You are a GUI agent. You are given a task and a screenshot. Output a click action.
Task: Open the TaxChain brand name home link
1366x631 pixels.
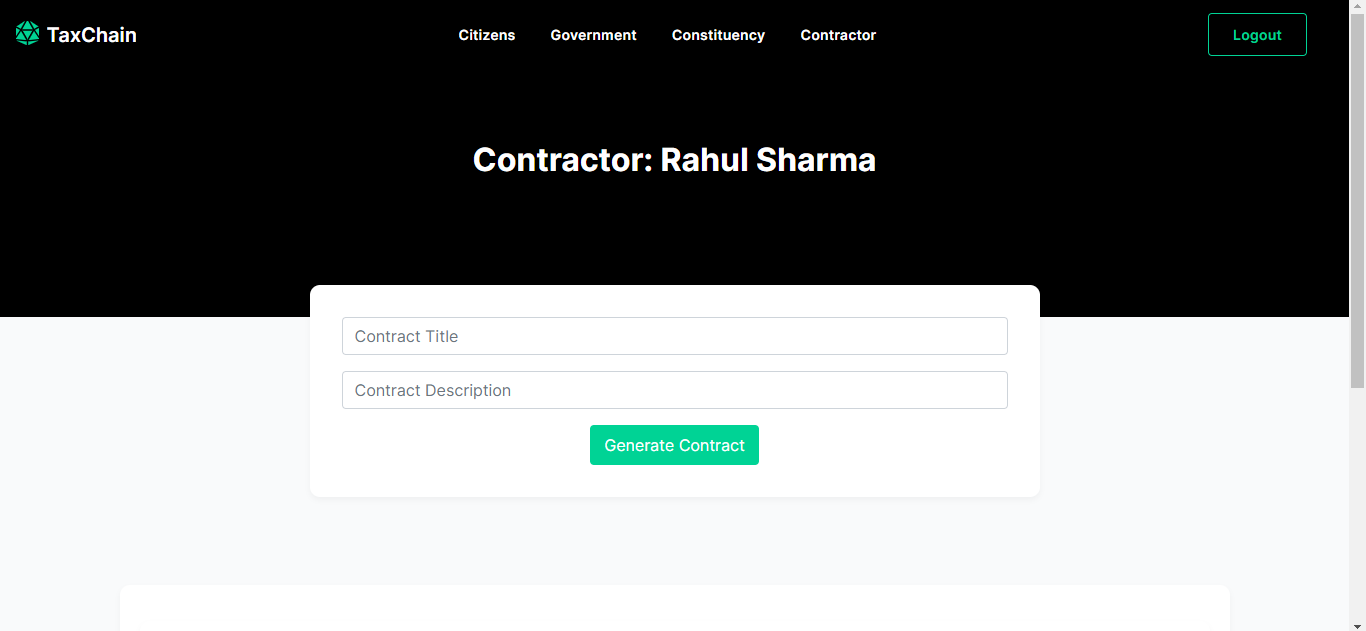click(x=91, y=35)
